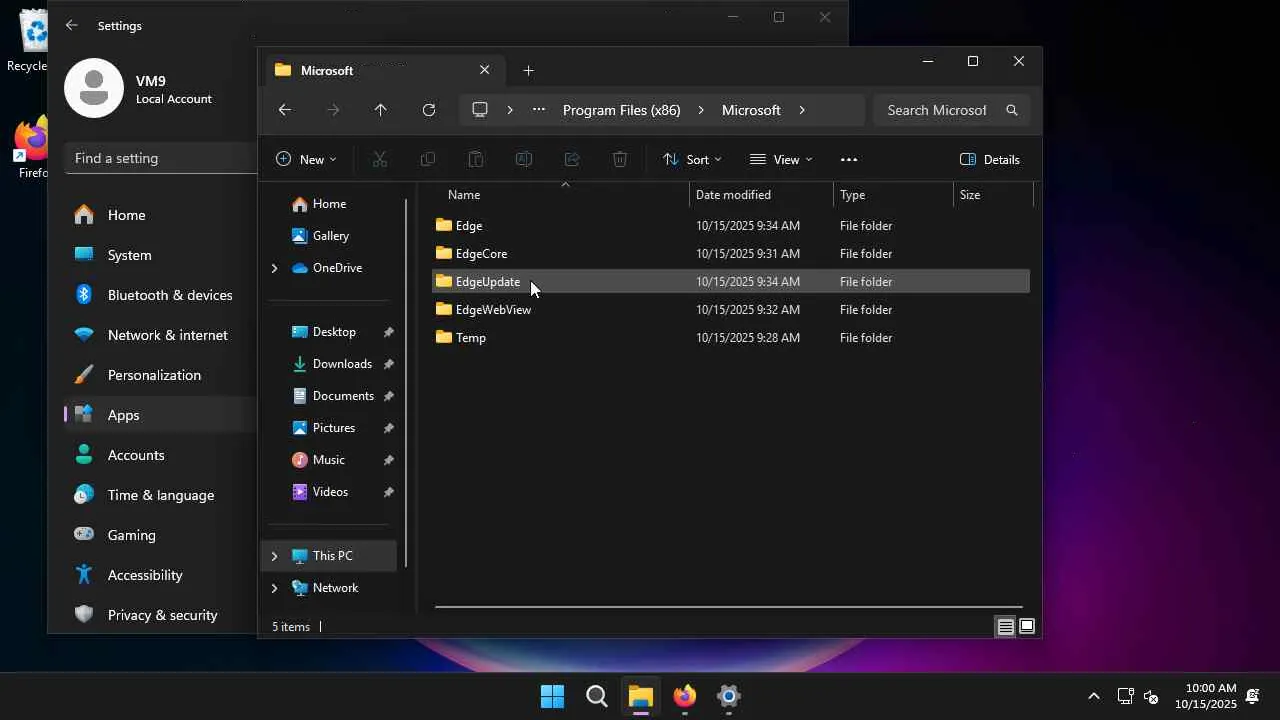This screenshot has height=720, width=1280.
Task: Add a new File Explorer tab
Action: 528,70
